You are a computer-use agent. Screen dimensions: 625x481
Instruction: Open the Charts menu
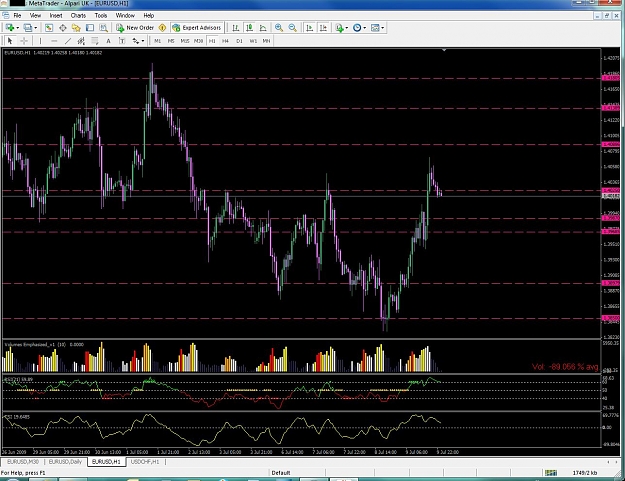pyautogui.click(x=78, y=16)
